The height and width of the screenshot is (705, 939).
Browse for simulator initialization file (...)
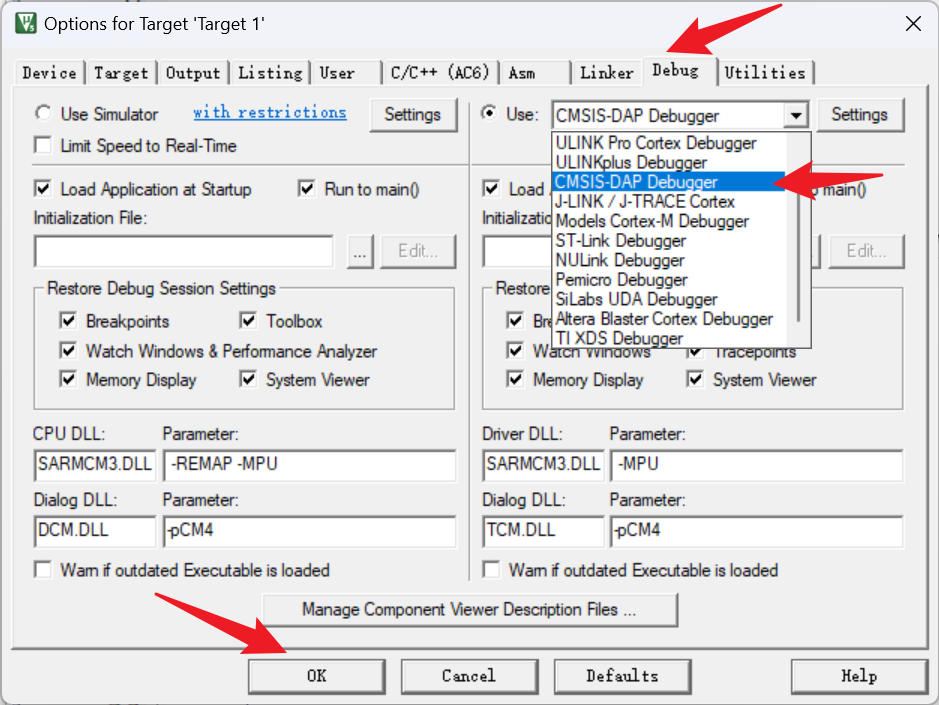[x=360, y=251]
